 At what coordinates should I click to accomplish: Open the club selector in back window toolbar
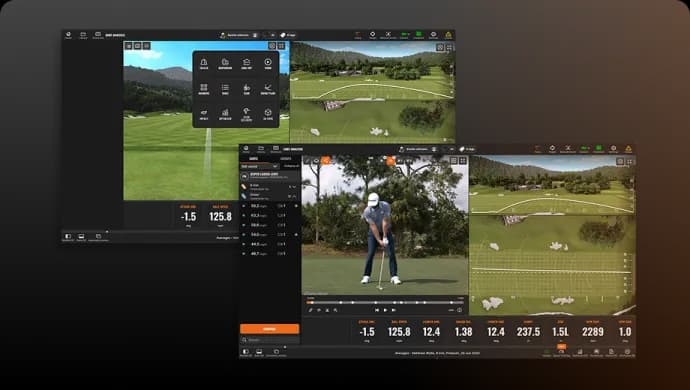coord(288,35)
